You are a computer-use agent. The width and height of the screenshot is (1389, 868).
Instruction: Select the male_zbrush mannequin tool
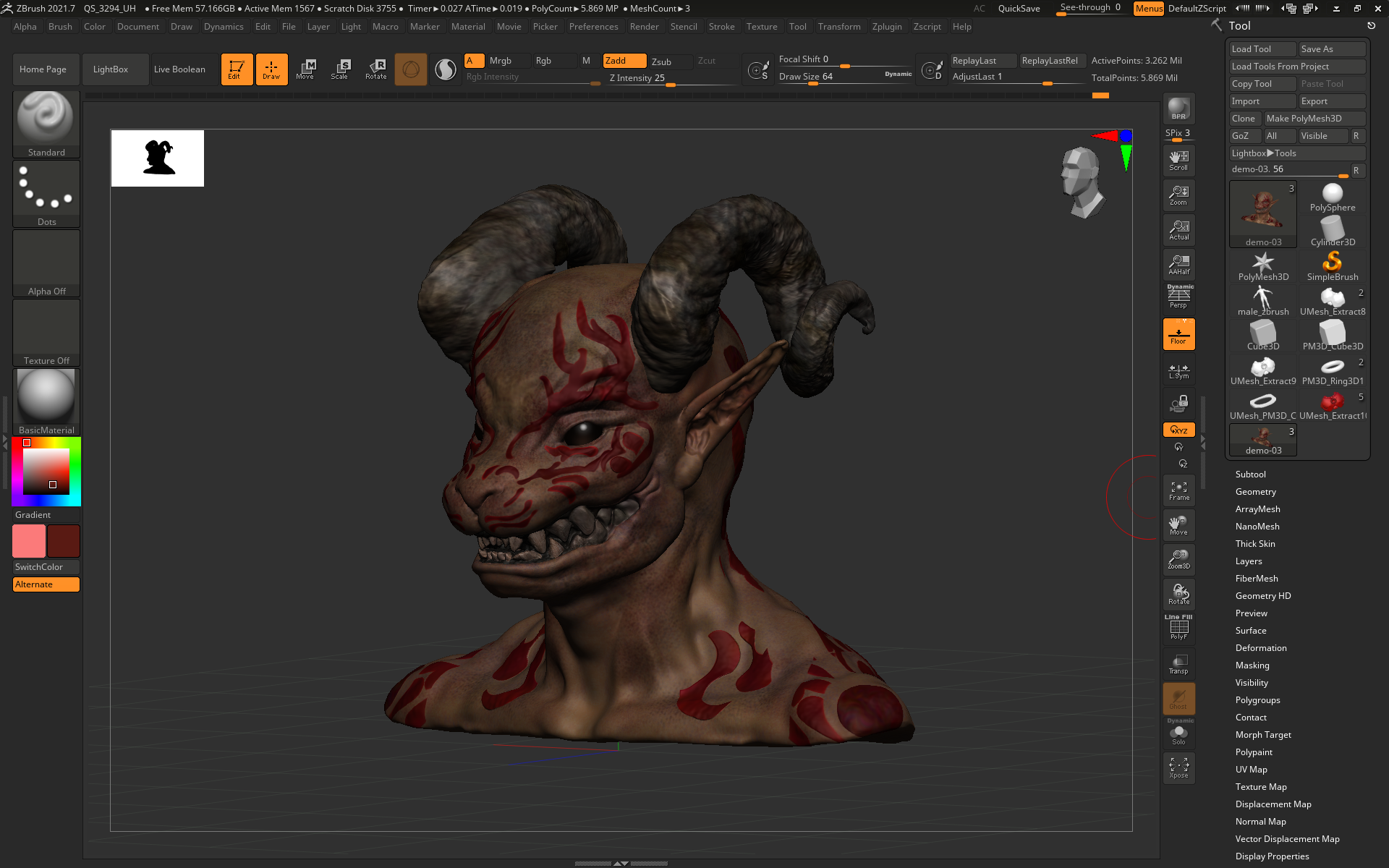1263,302
